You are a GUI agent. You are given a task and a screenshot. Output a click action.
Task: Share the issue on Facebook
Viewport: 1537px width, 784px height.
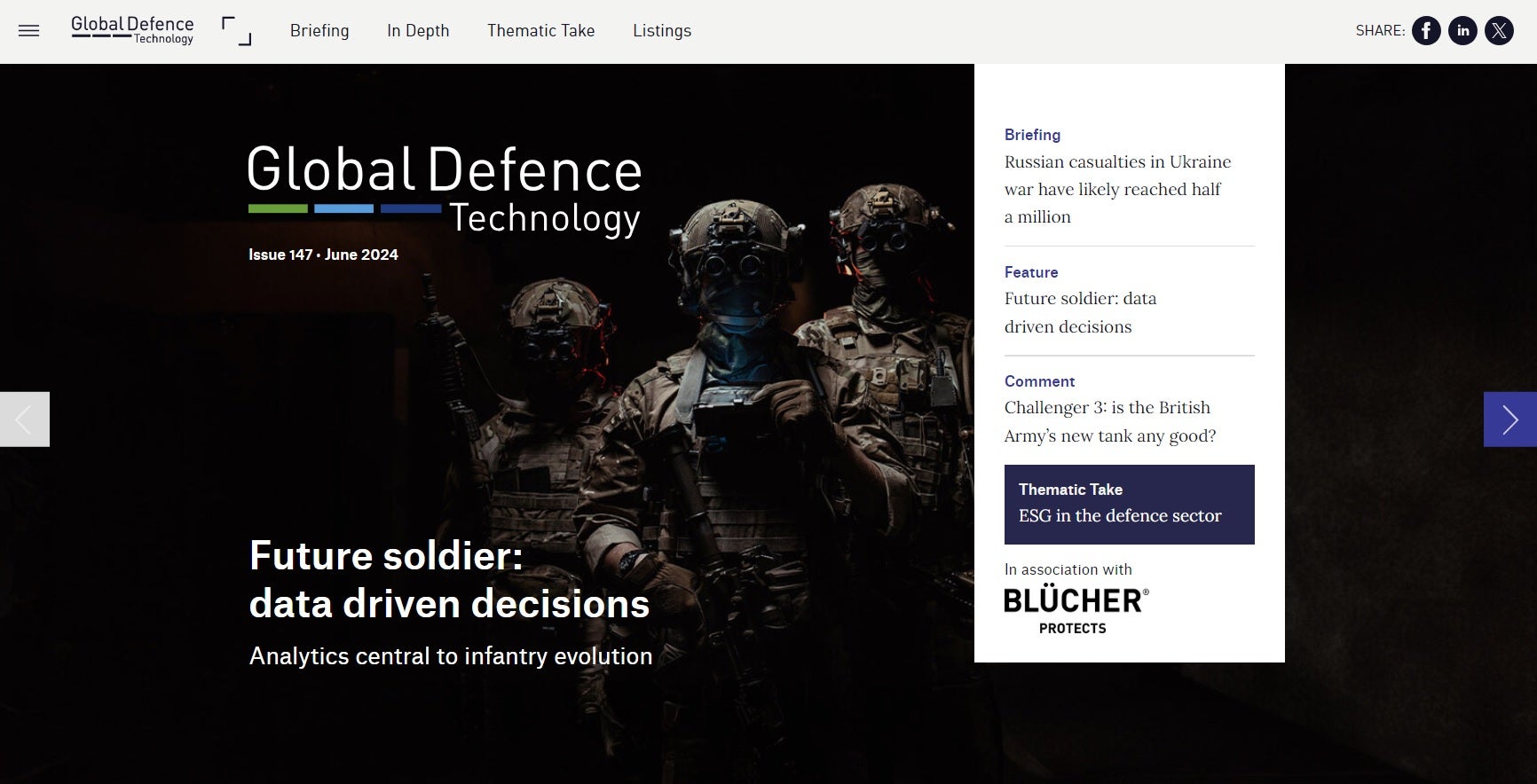point(1426,31)
